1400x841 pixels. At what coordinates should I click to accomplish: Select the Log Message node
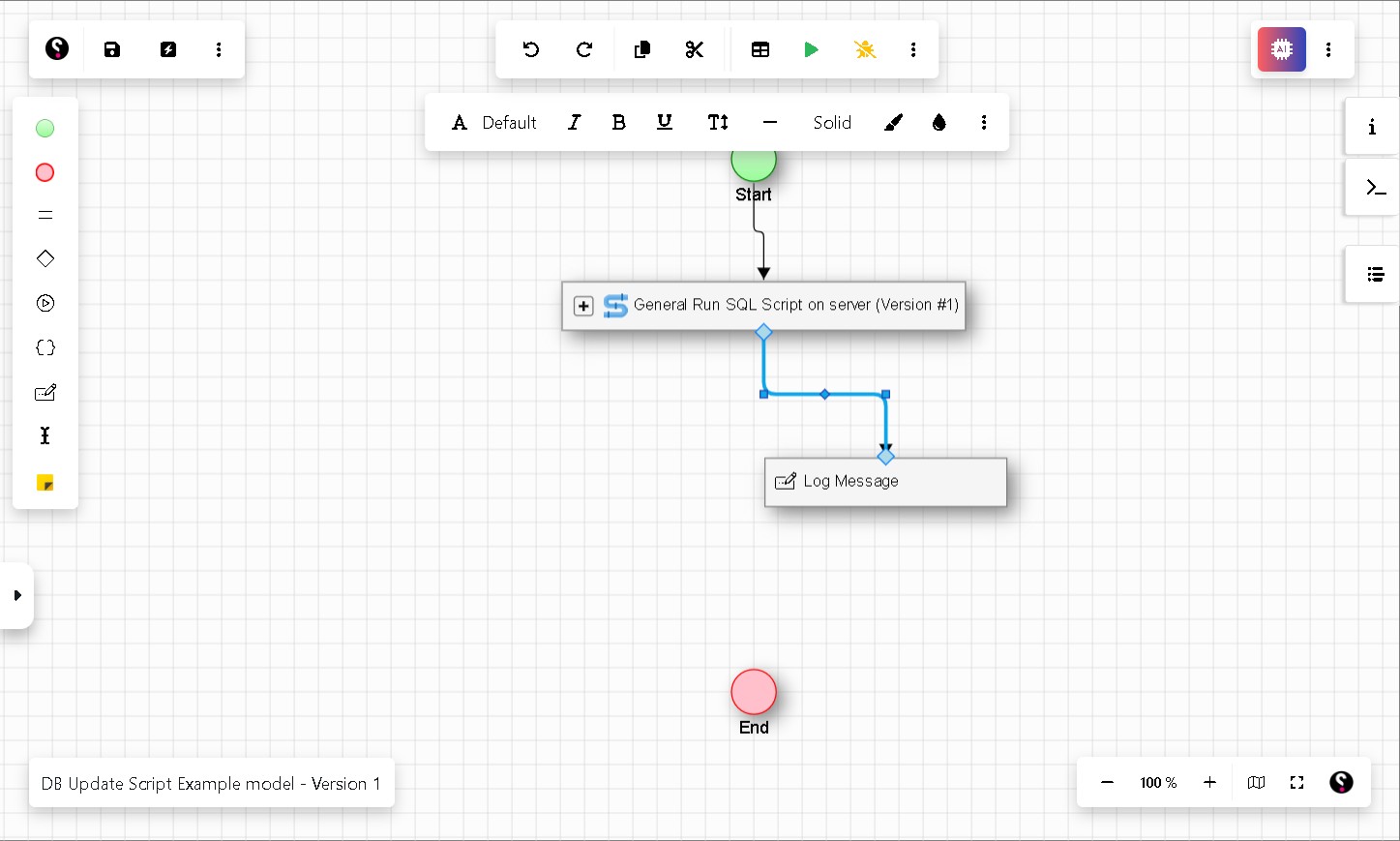point(885,482)
